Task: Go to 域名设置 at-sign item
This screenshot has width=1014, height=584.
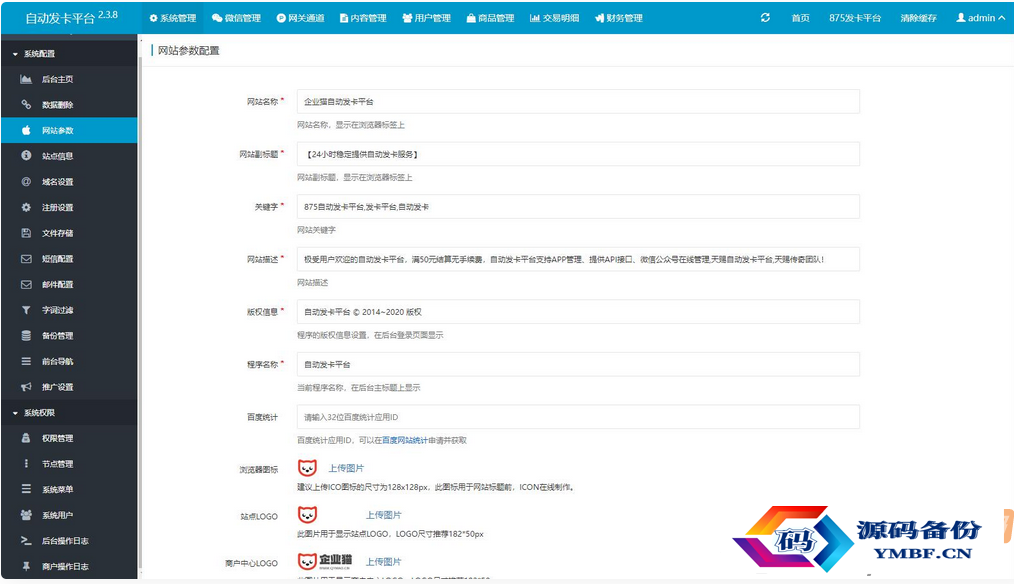Action: [69, 182]
